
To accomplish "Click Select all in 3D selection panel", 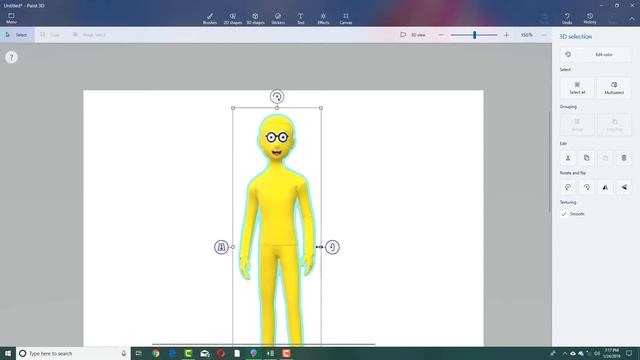I will pyautogui.click(x=577, y=88).
